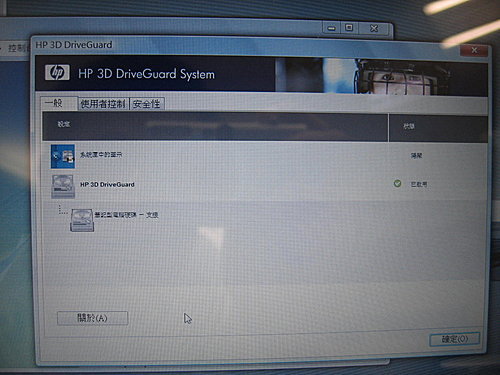Click the HP logo in the banner
The width and height of the screenshot is (500, 375).
pyautogui.click(x=57, y=72)
